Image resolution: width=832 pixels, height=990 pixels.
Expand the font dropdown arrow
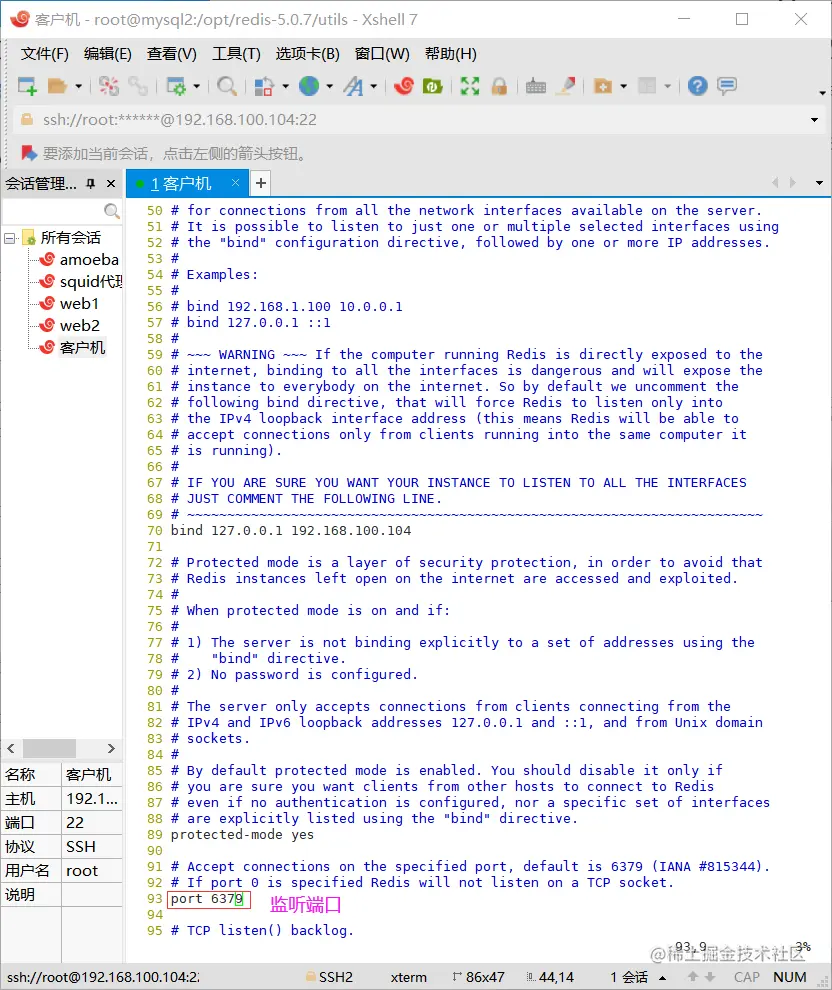374,86
